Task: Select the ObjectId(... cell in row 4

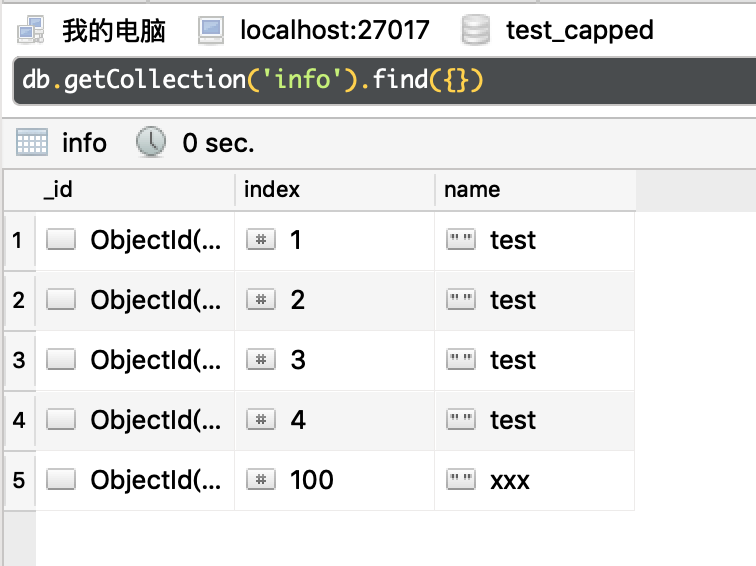Action: 135,420
